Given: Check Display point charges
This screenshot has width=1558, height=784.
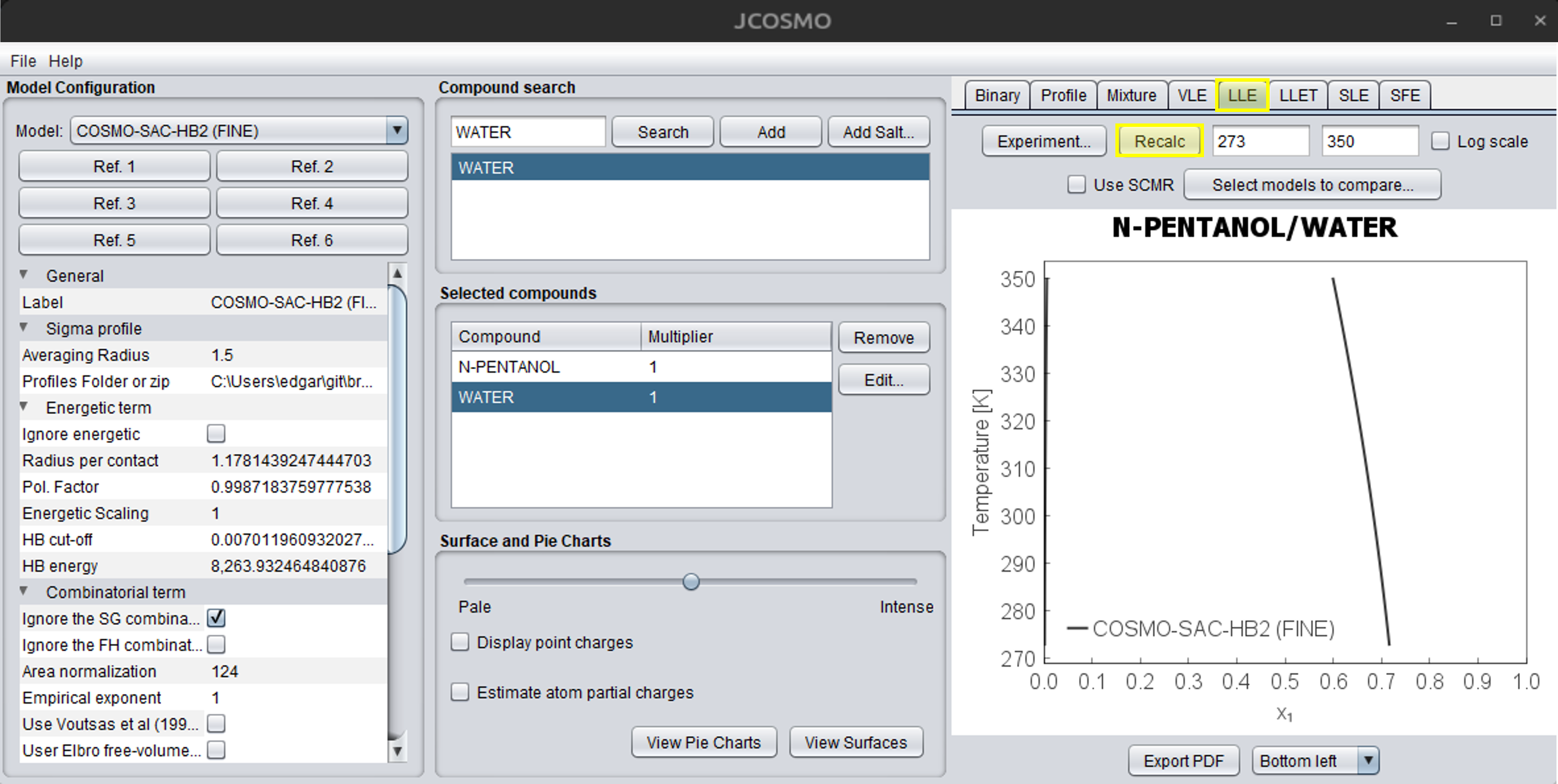Looking at the screenshot, I should point(460,642).
